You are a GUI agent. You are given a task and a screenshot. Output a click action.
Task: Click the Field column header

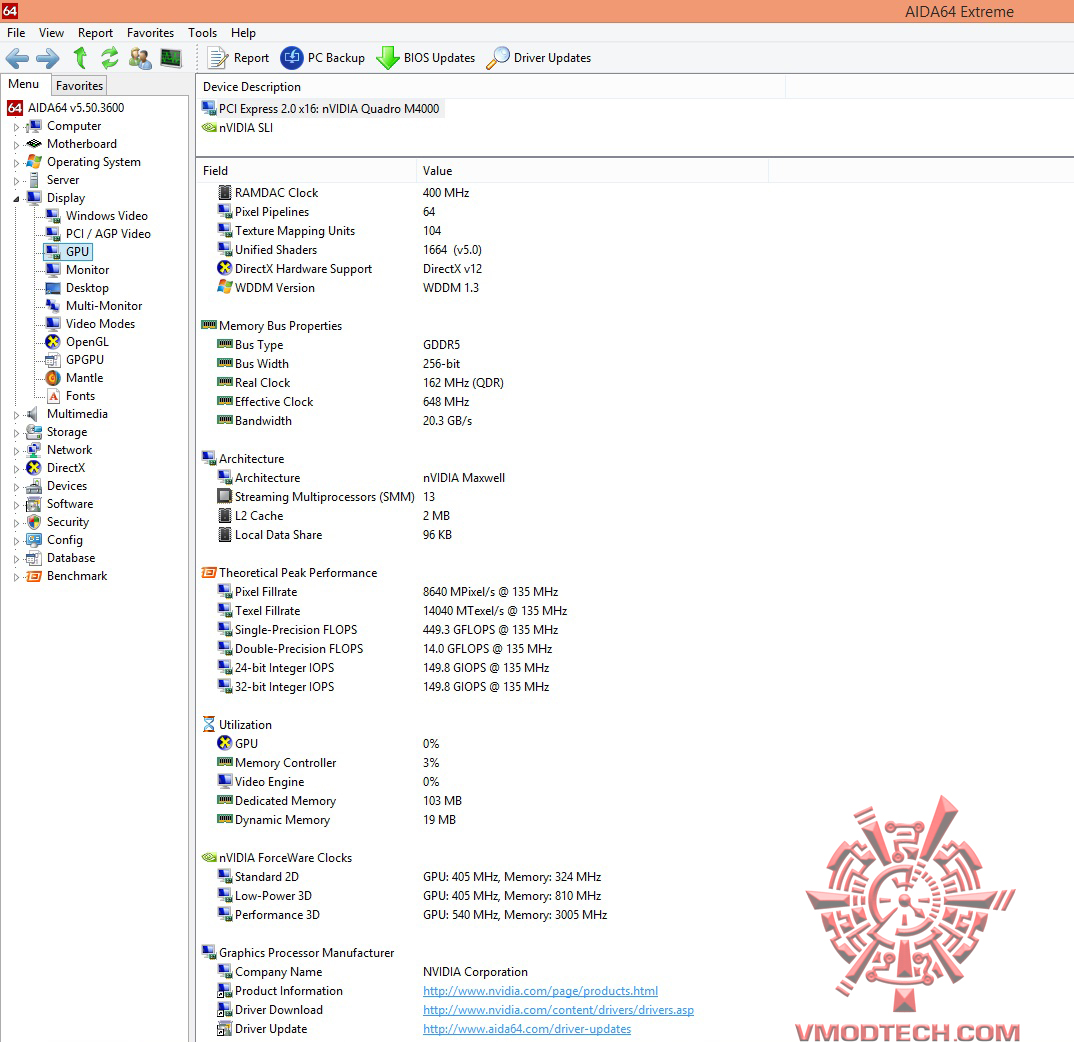(x=306, y=171)
